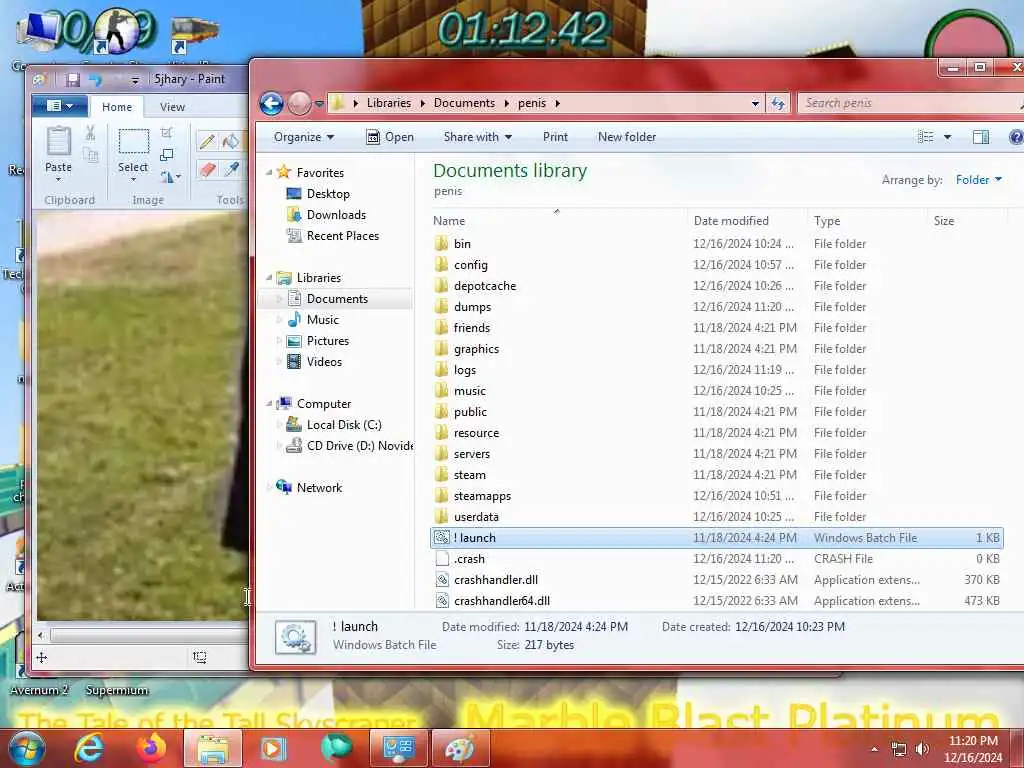Image resolution: width=1024 pixels, height=768 pixels.
Task: Open the Rotate dropdown in Paint
Action: 170,176
